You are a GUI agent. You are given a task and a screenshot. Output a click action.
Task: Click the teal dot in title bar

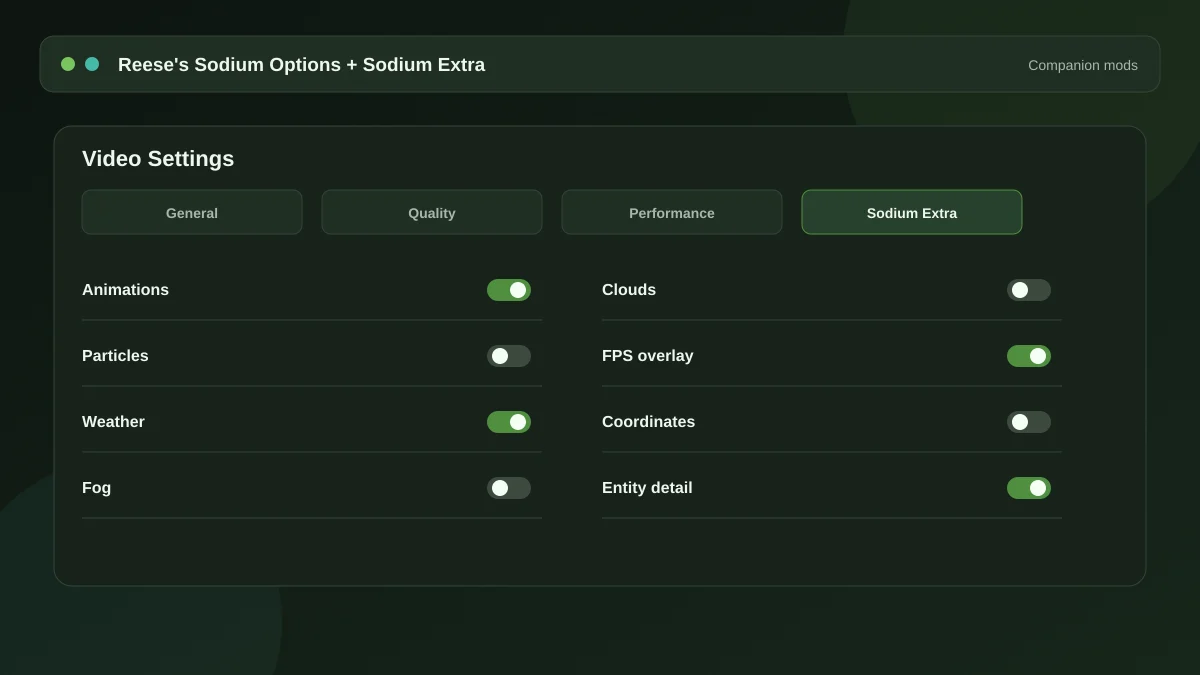92,64
